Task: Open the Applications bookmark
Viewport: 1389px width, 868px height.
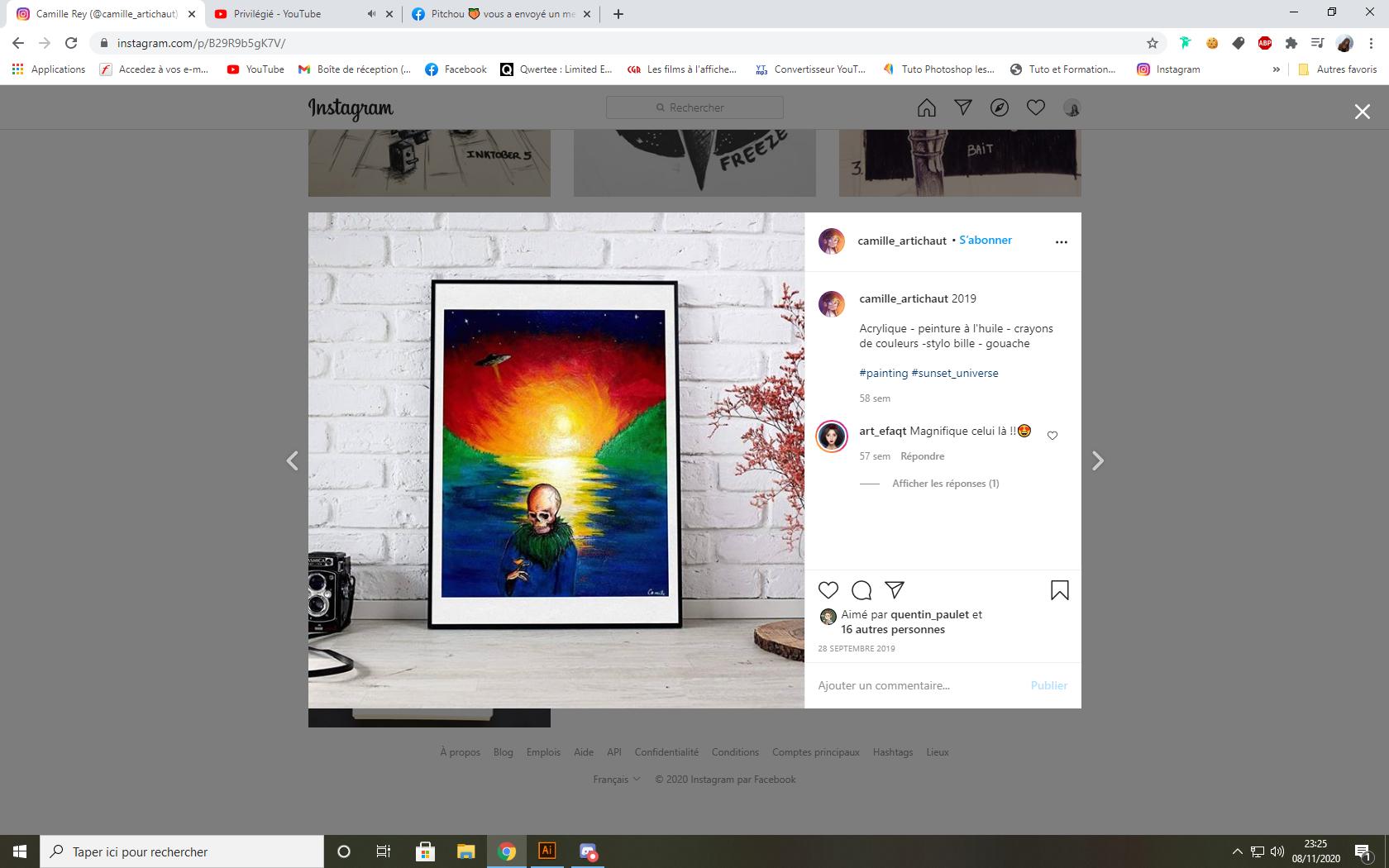Action: click(x=49, y=69)
